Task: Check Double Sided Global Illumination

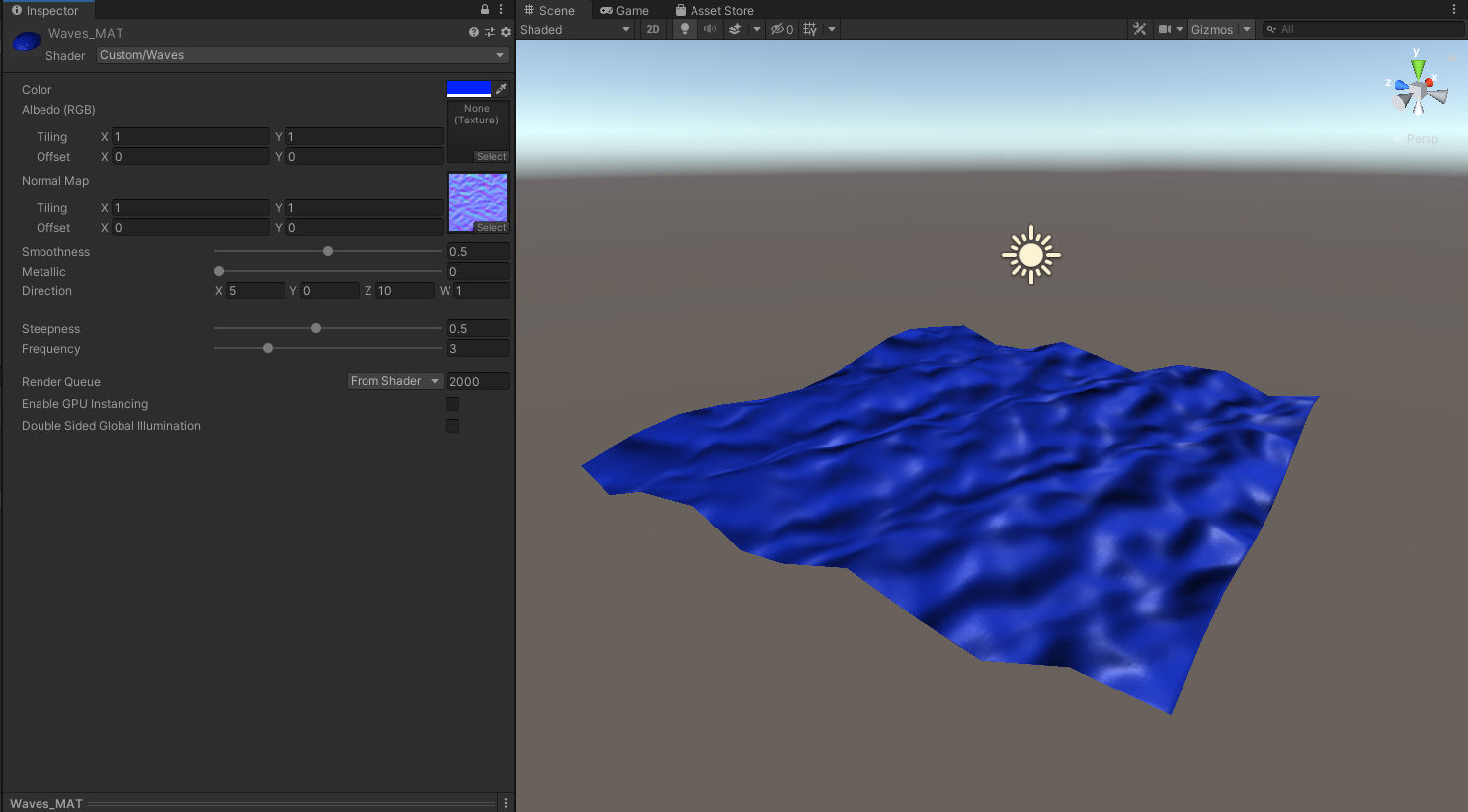Action: [x=452, y=426]
